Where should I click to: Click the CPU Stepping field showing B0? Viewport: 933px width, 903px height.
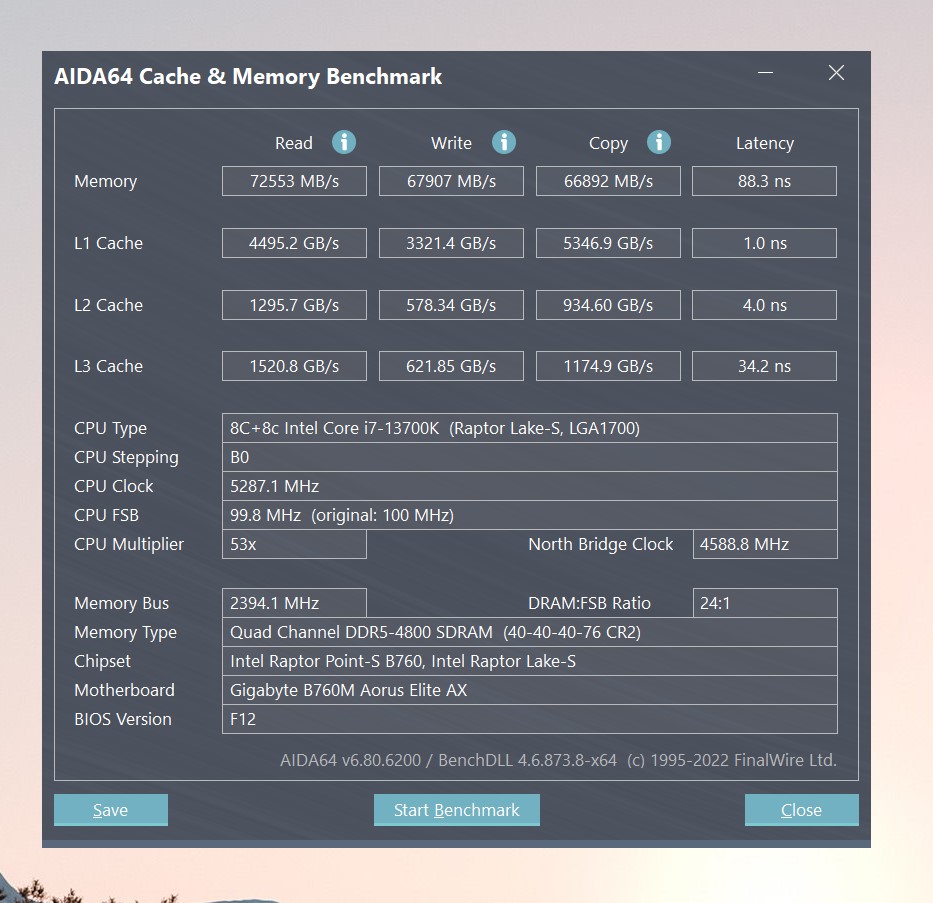(x=529, y=457)
